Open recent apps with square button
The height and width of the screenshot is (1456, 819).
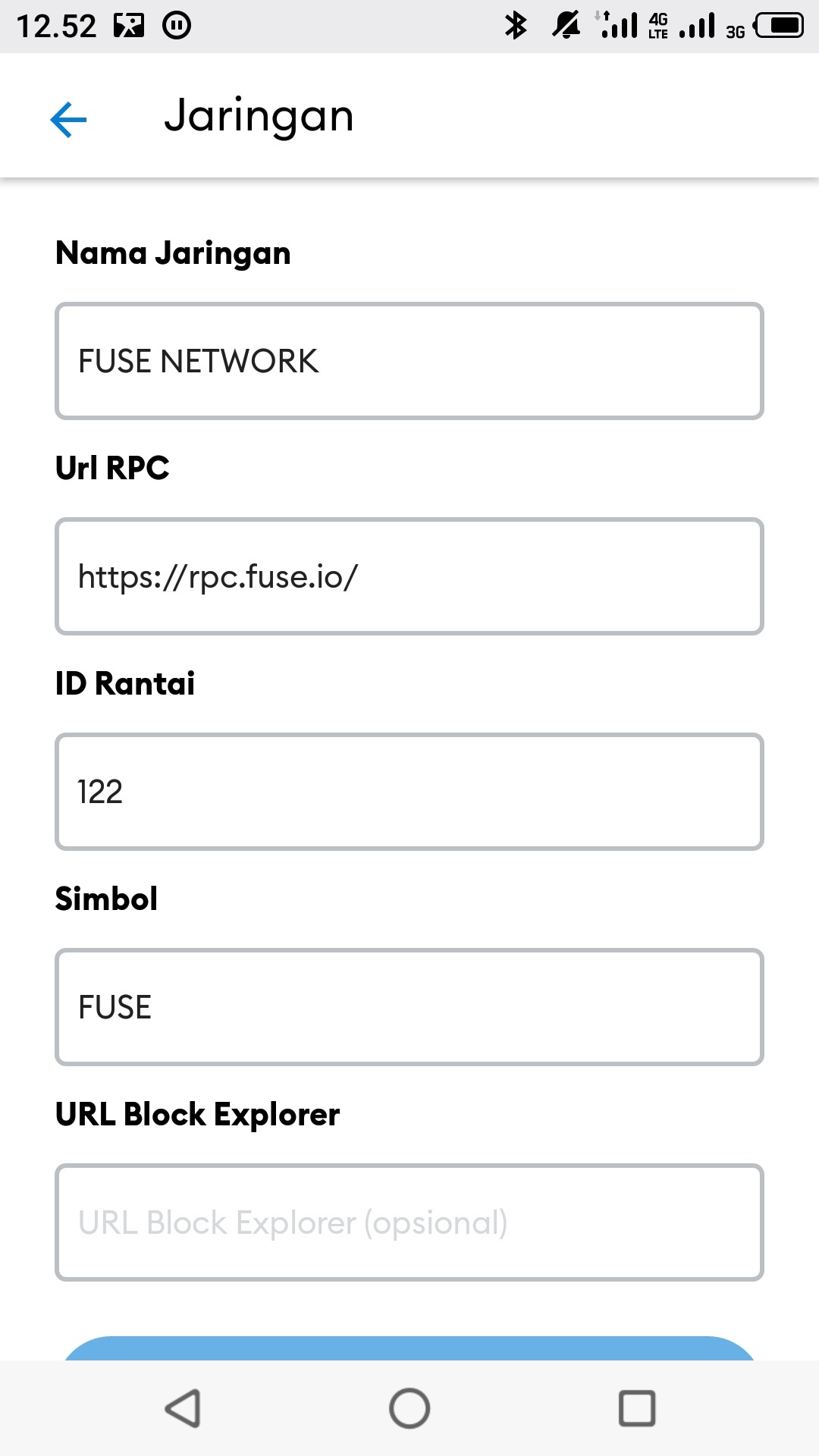[636, 1408]
